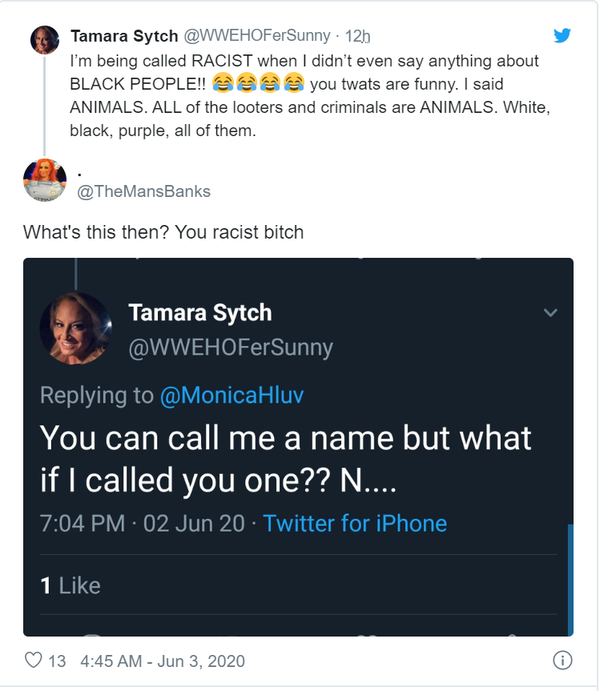Open the @TheMansBanks handle
The height and width of the screenshot is (691, 600).
(x=144, y=191)
